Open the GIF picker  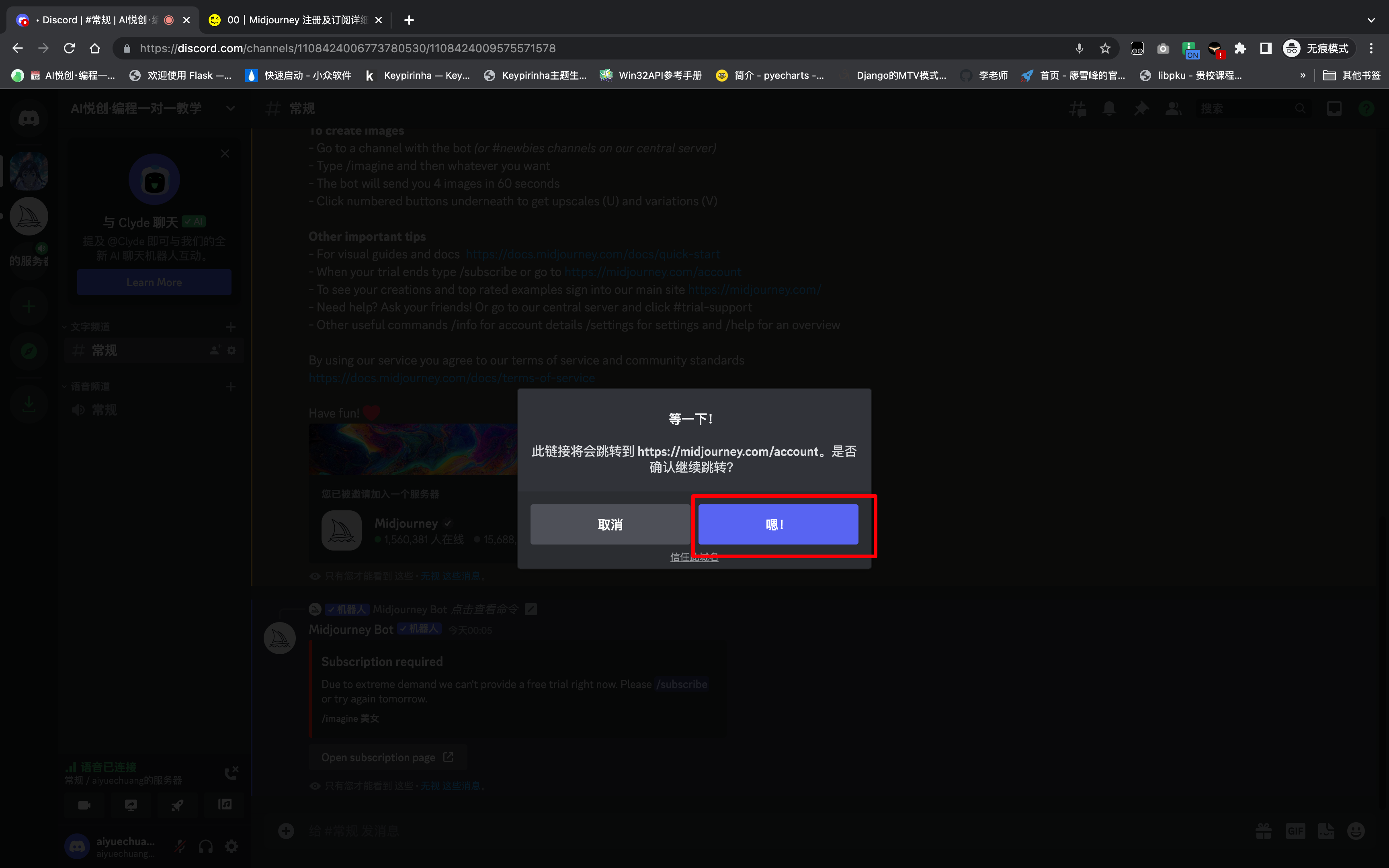tap(1295, 831)
